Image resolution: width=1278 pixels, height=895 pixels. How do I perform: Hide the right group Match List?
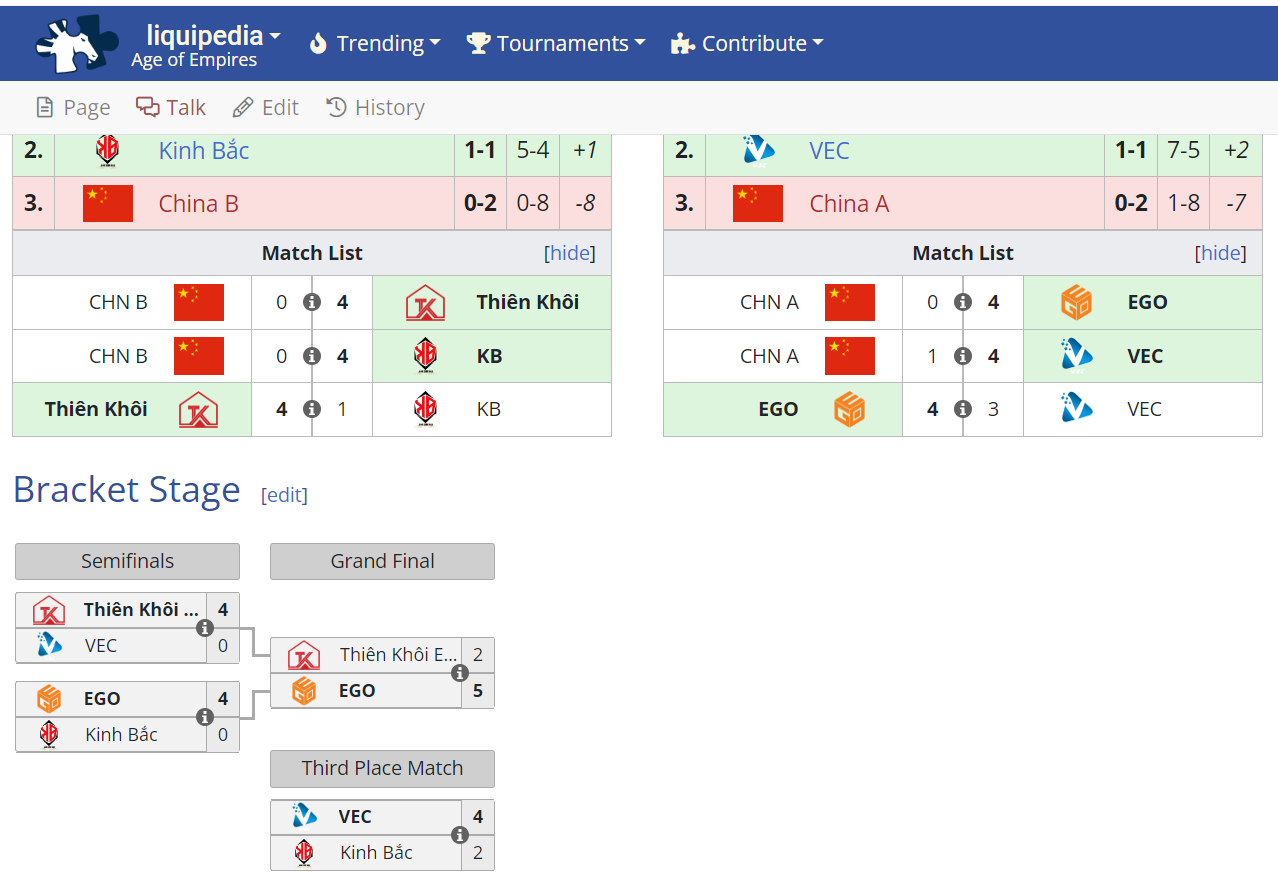point(1221,253)
